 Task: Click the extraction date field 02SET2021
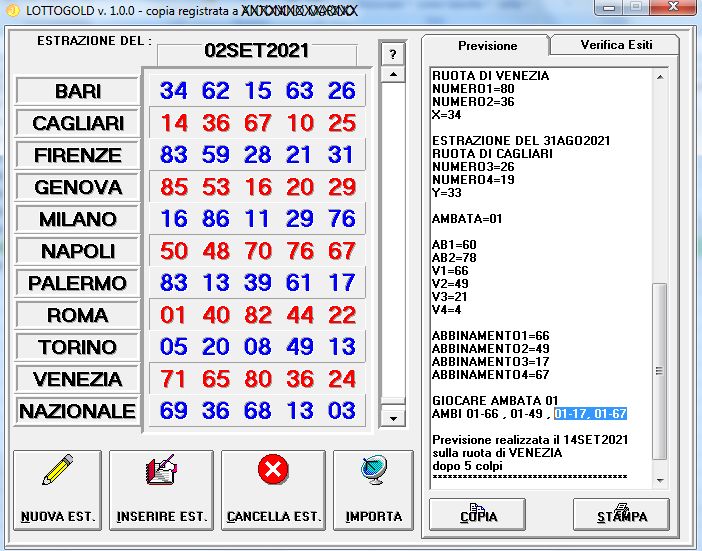(257, 51)
